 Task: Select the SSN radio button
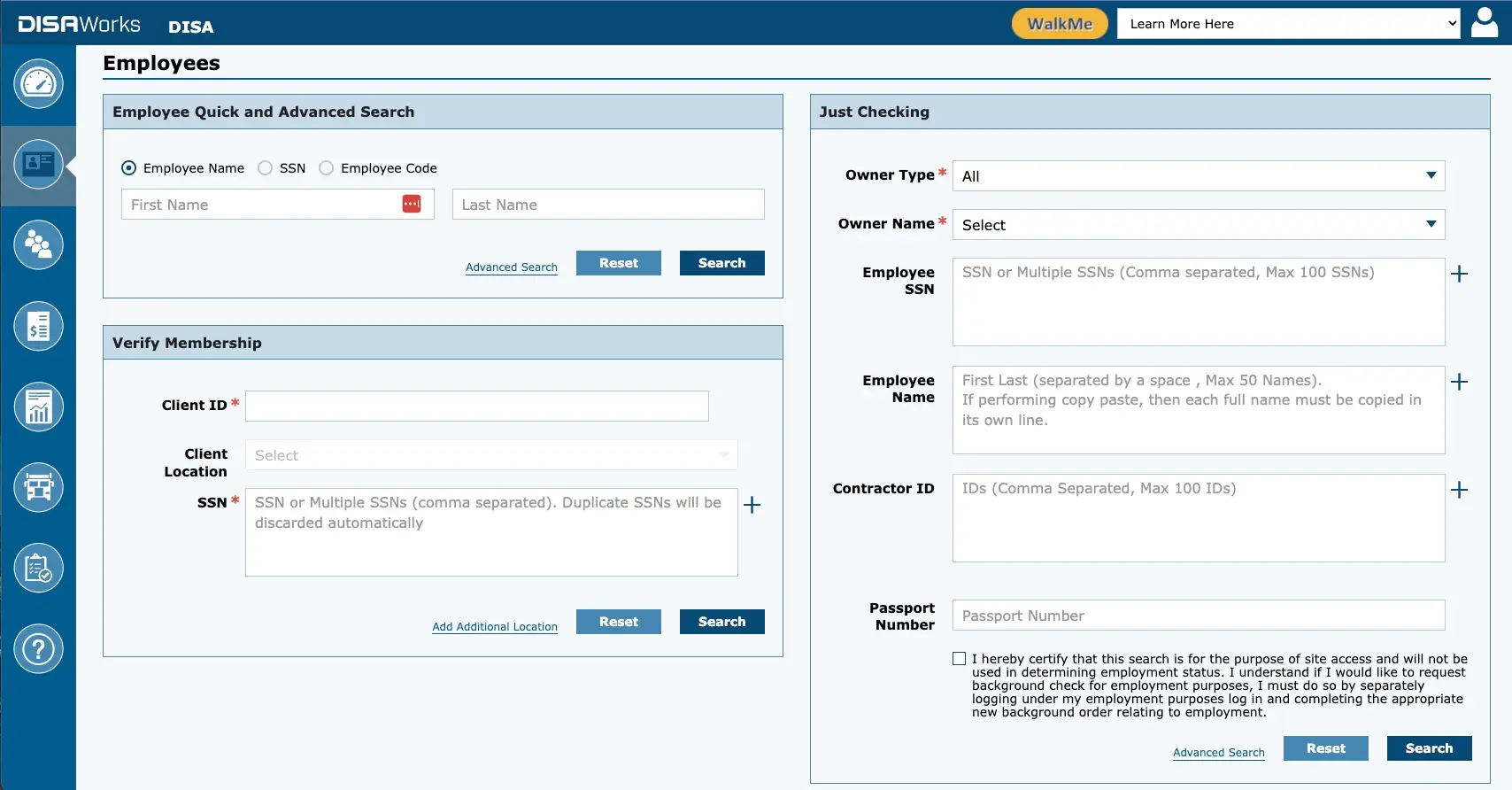click(x=265, y=168)
